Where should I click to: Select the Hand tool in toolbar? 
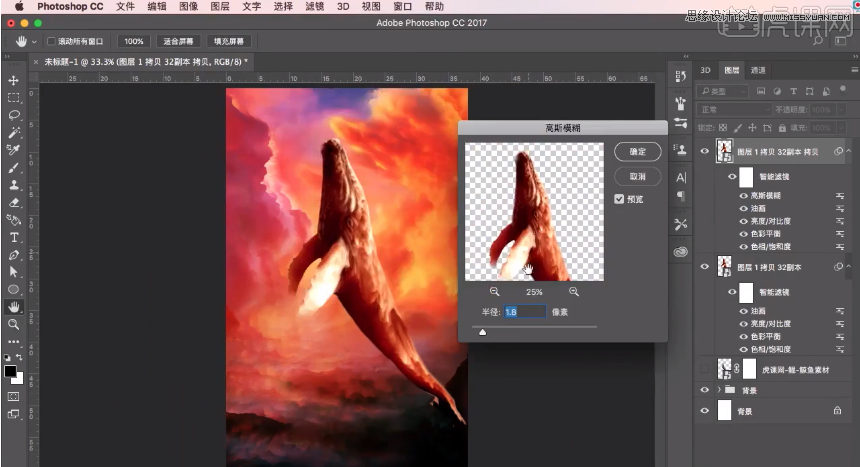[x=14, y=307]
